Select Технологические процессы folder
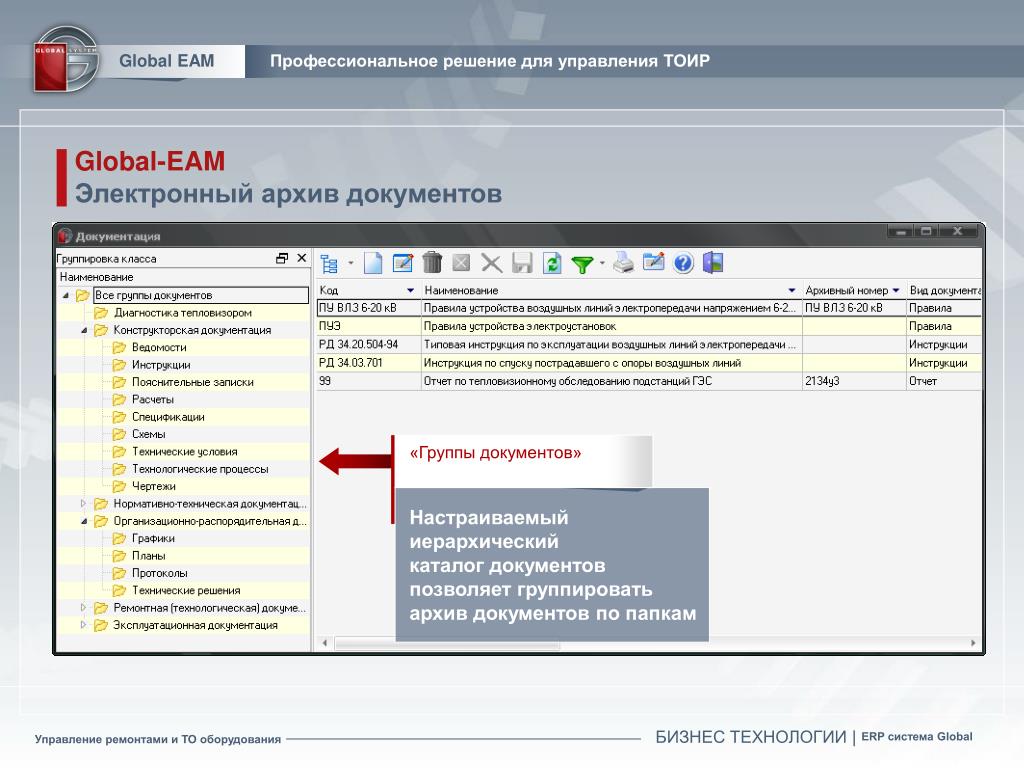 (x=200, y=469)
